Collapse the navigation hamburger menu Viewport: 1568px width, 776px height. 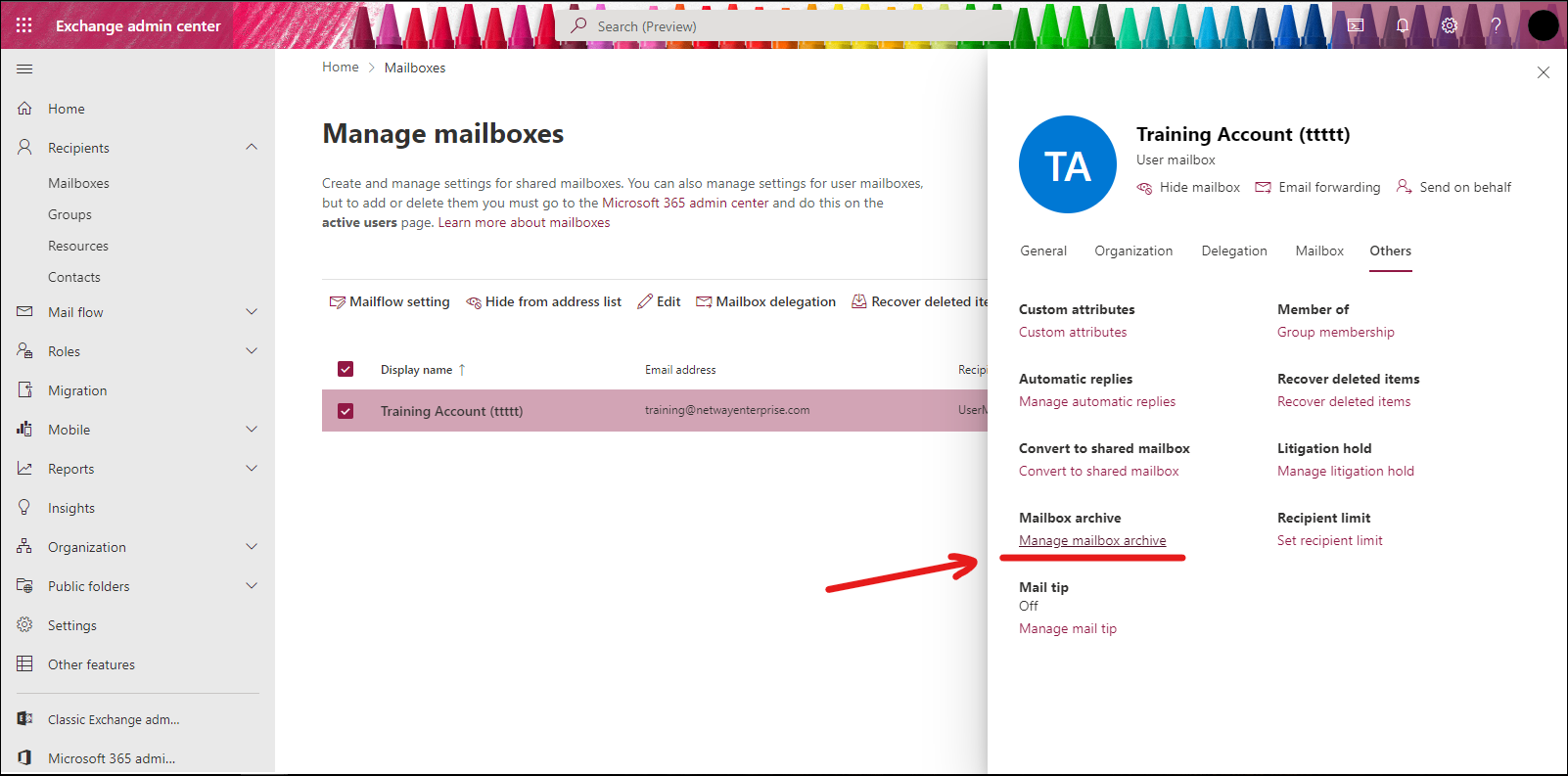(x=24, y=68)
